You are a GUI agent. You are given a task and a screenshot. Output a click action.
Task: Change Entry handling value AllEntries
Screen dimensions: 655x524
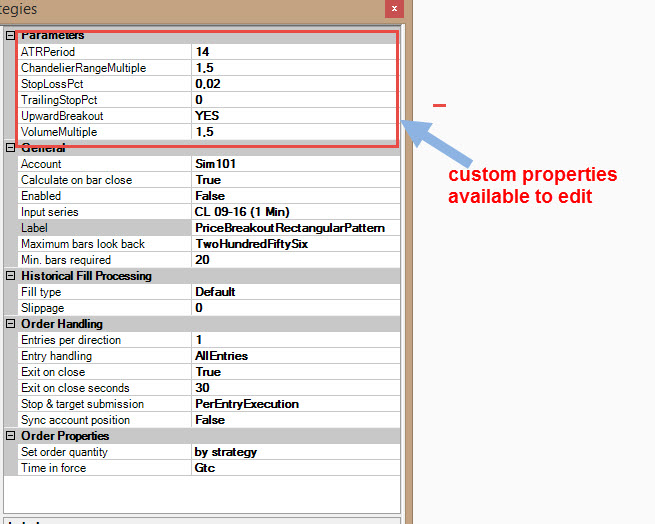(295, 356)
